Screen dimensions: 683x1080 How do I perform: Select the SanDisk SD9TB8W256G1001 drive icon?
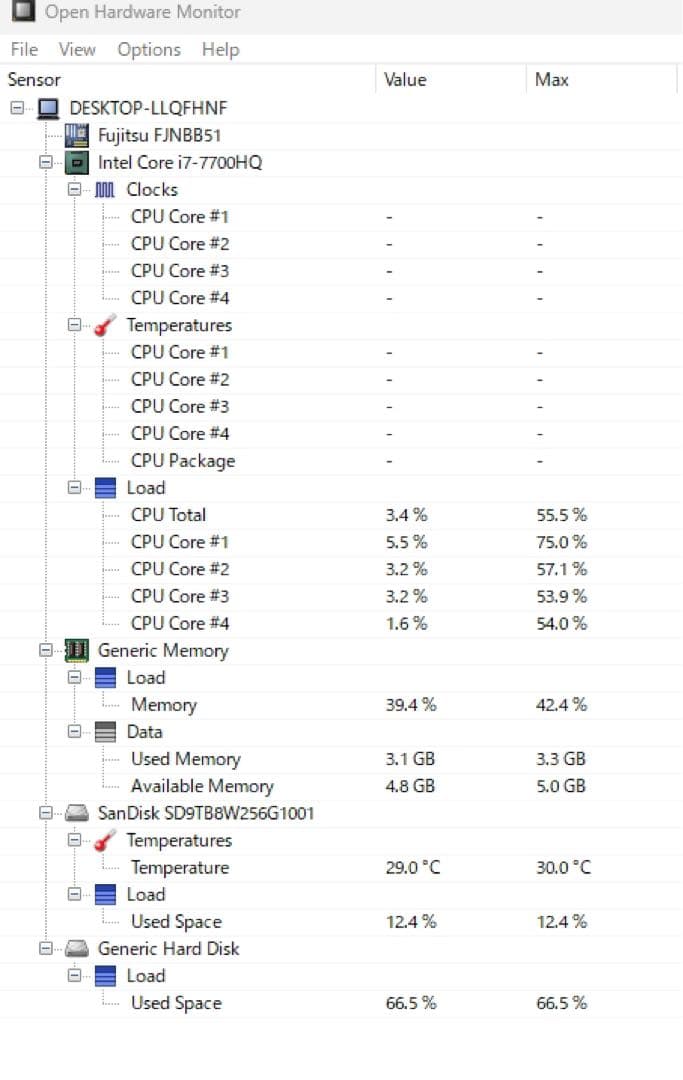click(73, 813)
